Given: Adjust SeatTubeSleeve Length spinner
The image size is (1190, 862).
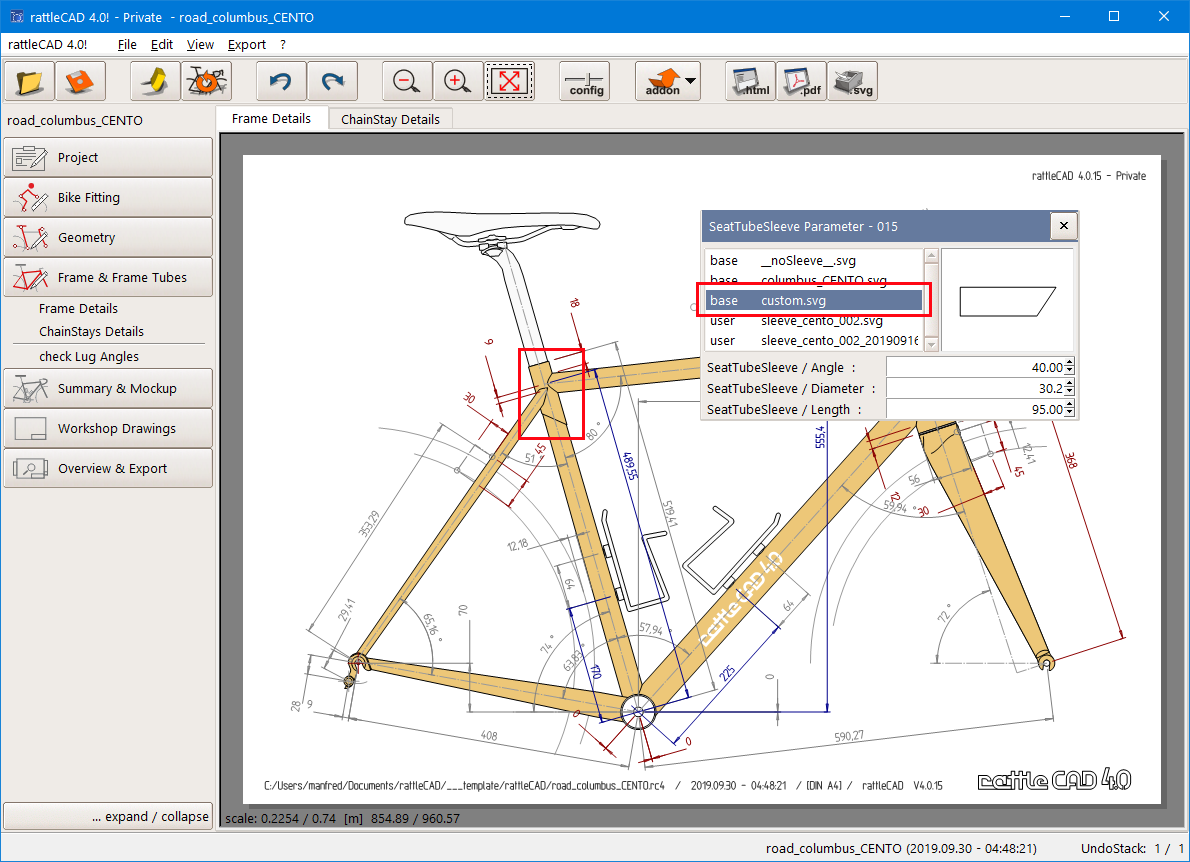Looking at the screenshot, I should [x=1069, y=410].
